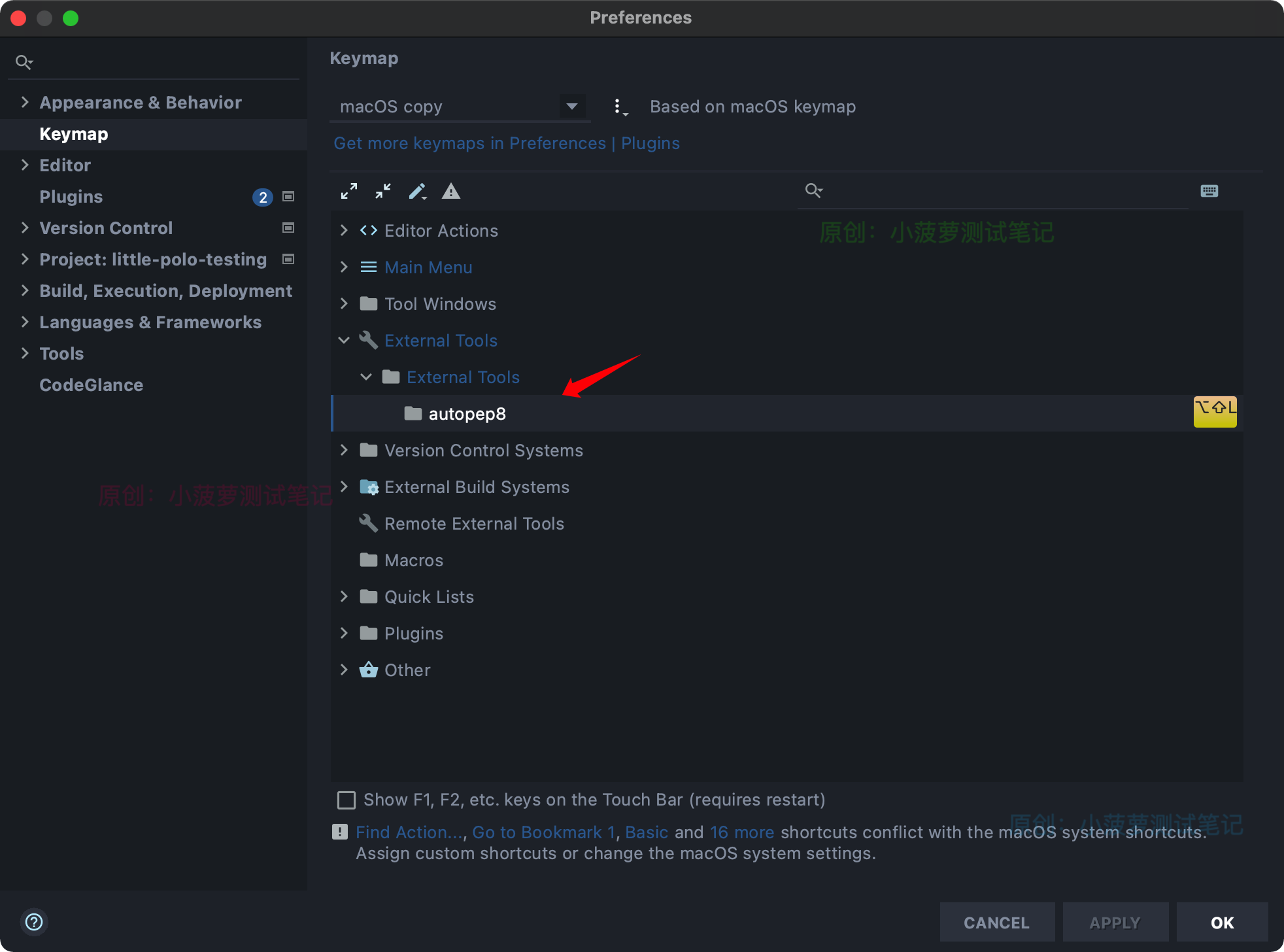Click the show conflicts warning icon
The height and width of the screenshot is (952, 1284).
[451, 191]
